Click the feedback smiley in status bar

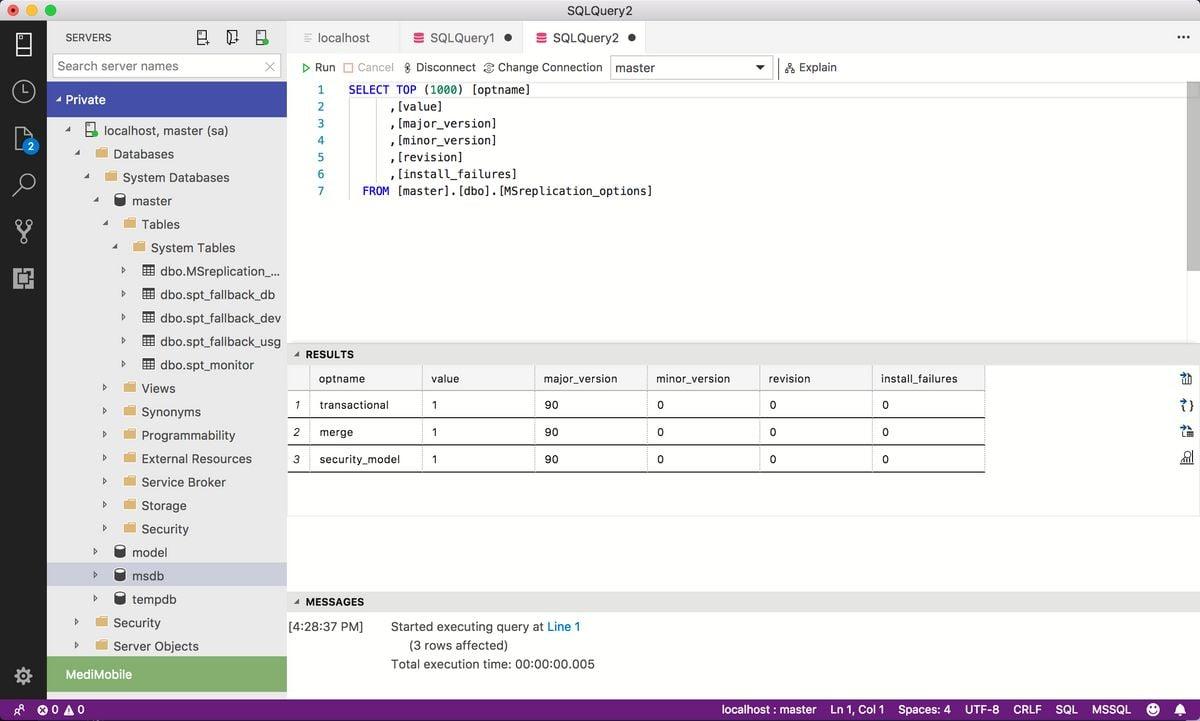[1153, 710]
